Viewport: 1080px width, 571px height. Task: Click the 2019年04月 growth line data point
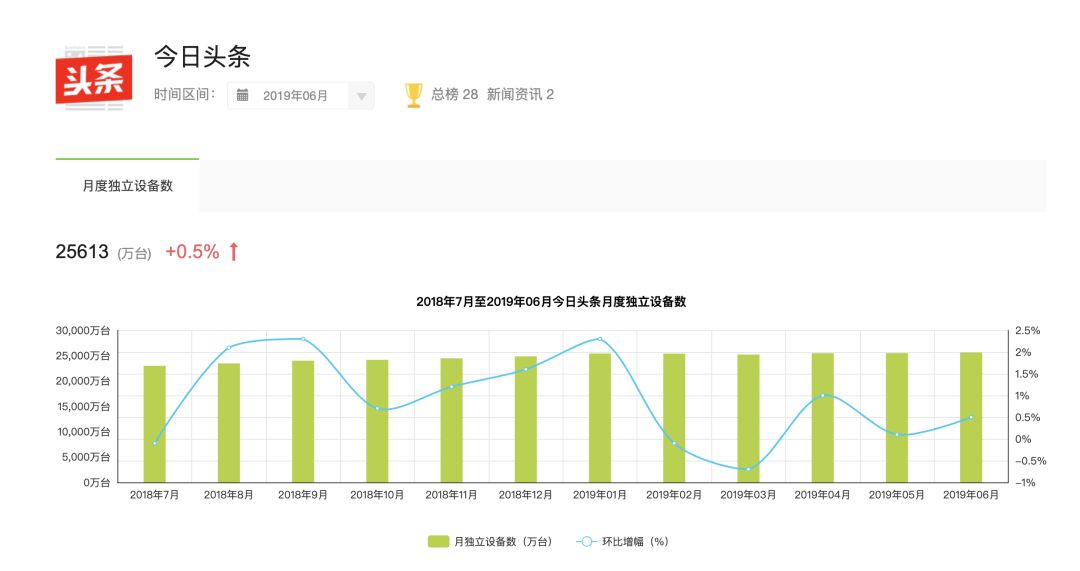coord(822,395)
